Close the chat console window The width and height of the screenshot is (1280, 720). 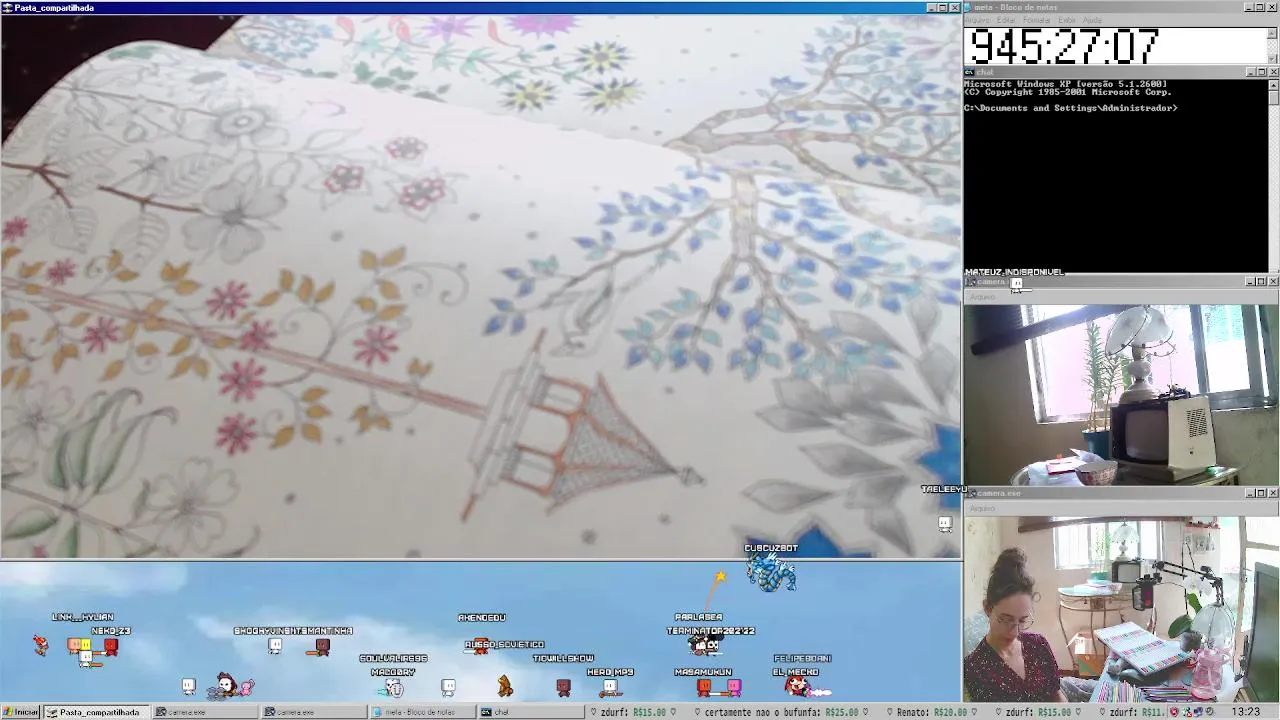pos(1273,72)
